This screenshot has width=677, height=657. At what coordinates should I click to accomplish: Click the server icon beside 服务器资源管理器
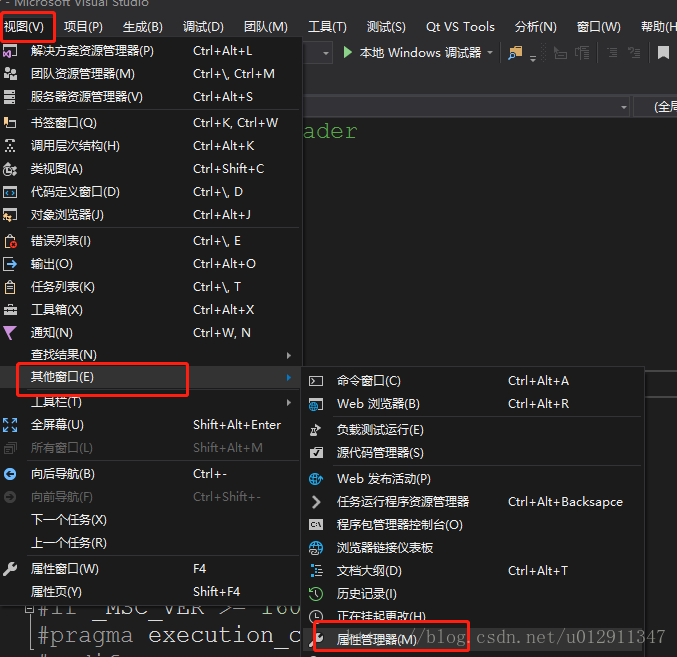pos(10,97)
